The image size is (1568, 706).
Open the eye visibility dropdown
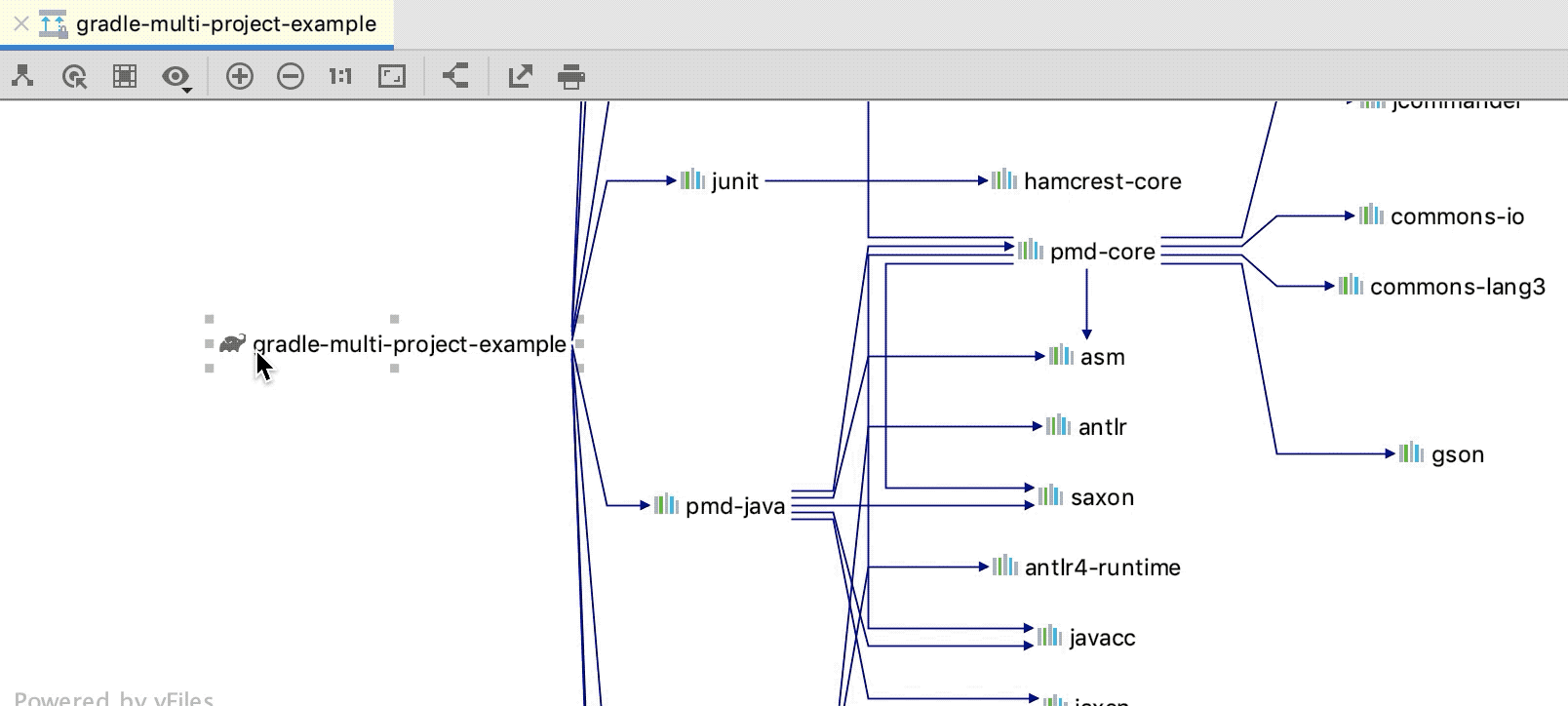click(x=176, y=77)
